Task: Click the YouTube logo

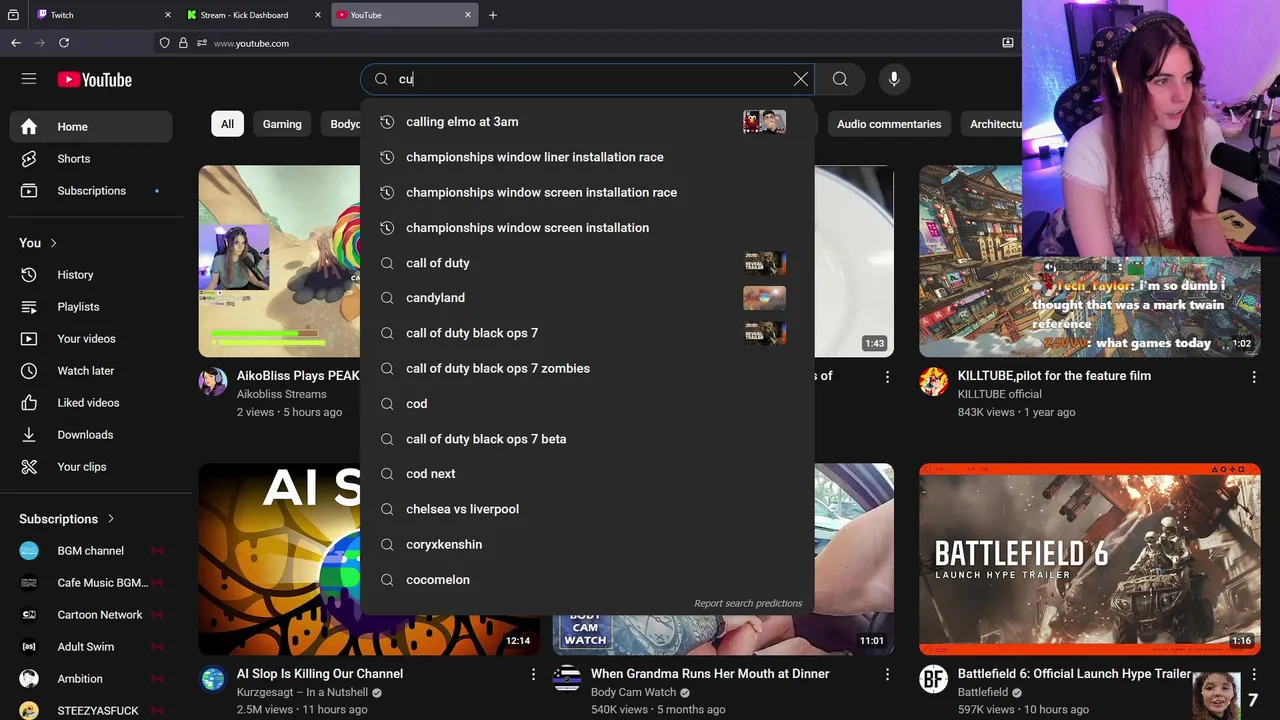Action: (94, 80)
